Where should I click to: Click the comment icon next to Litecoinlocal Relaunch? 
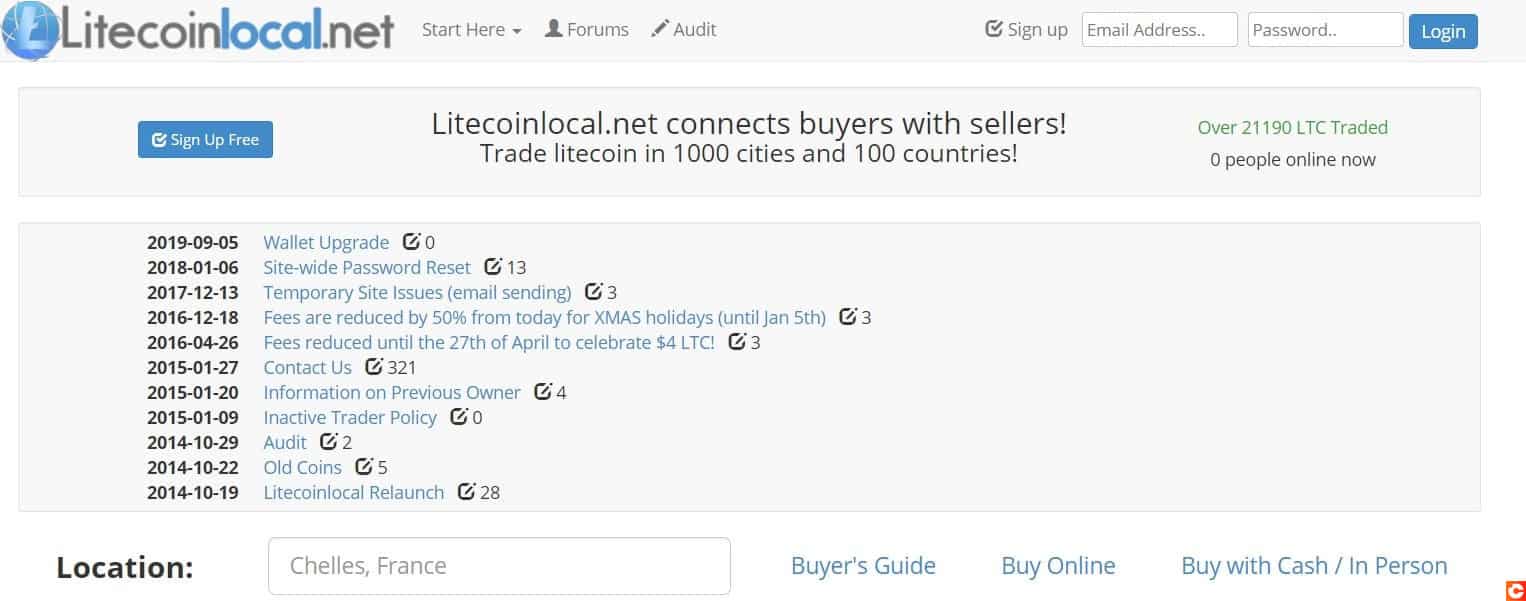tap(466, 491)
